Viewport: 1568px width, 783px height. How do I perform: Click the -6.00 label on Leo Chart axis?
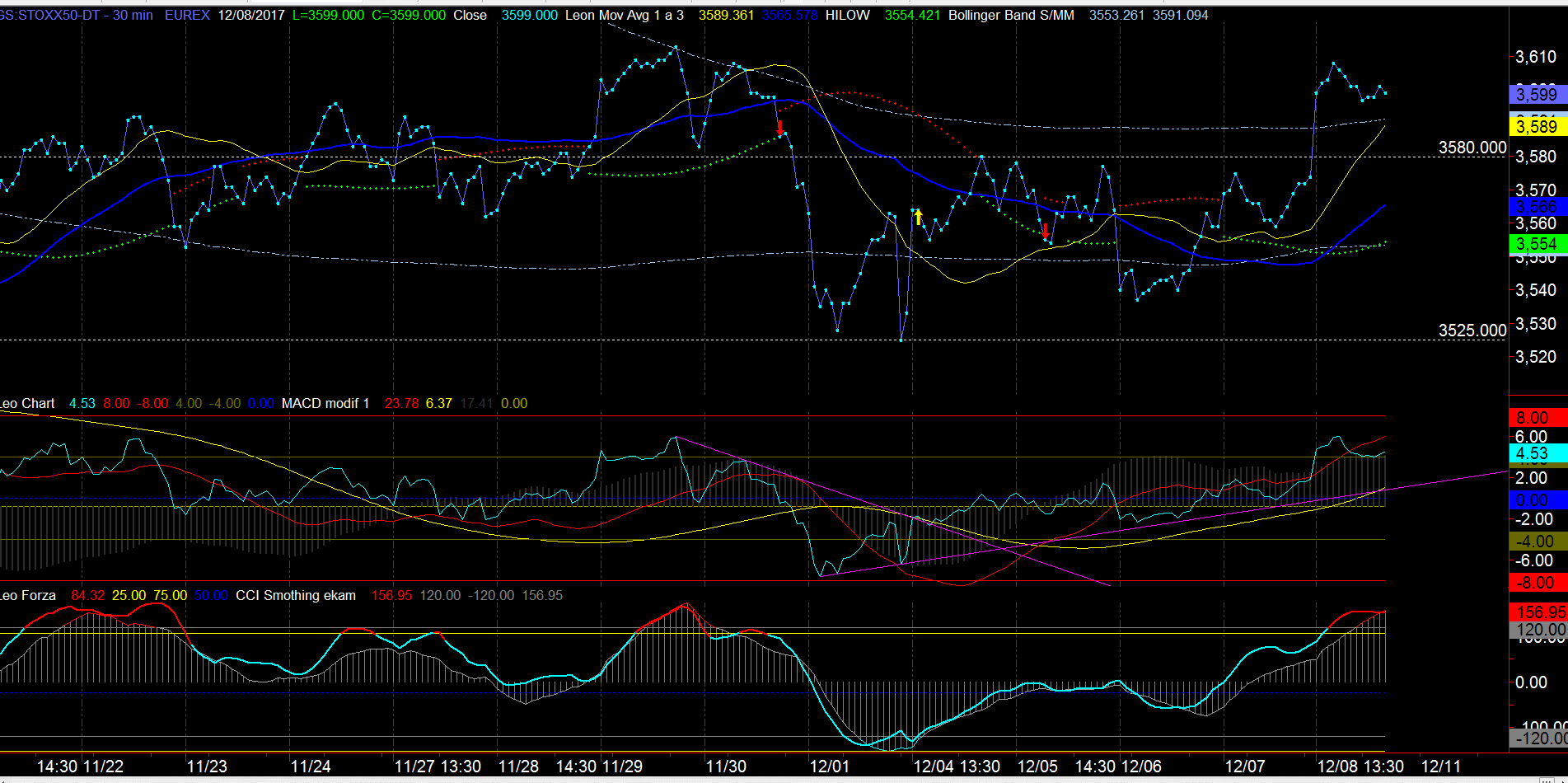(x=1533, y=560)
